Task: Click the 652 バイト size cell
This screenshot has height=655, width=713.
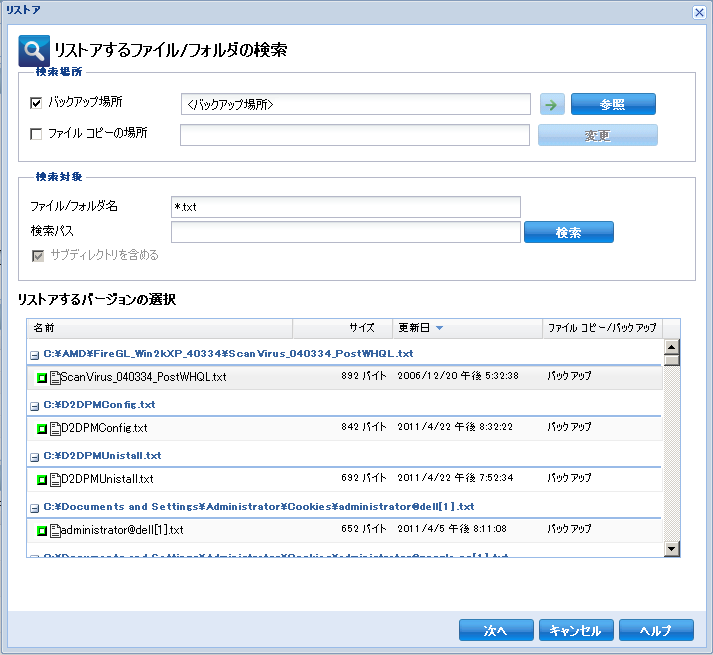Action: (x=364, y=529)
